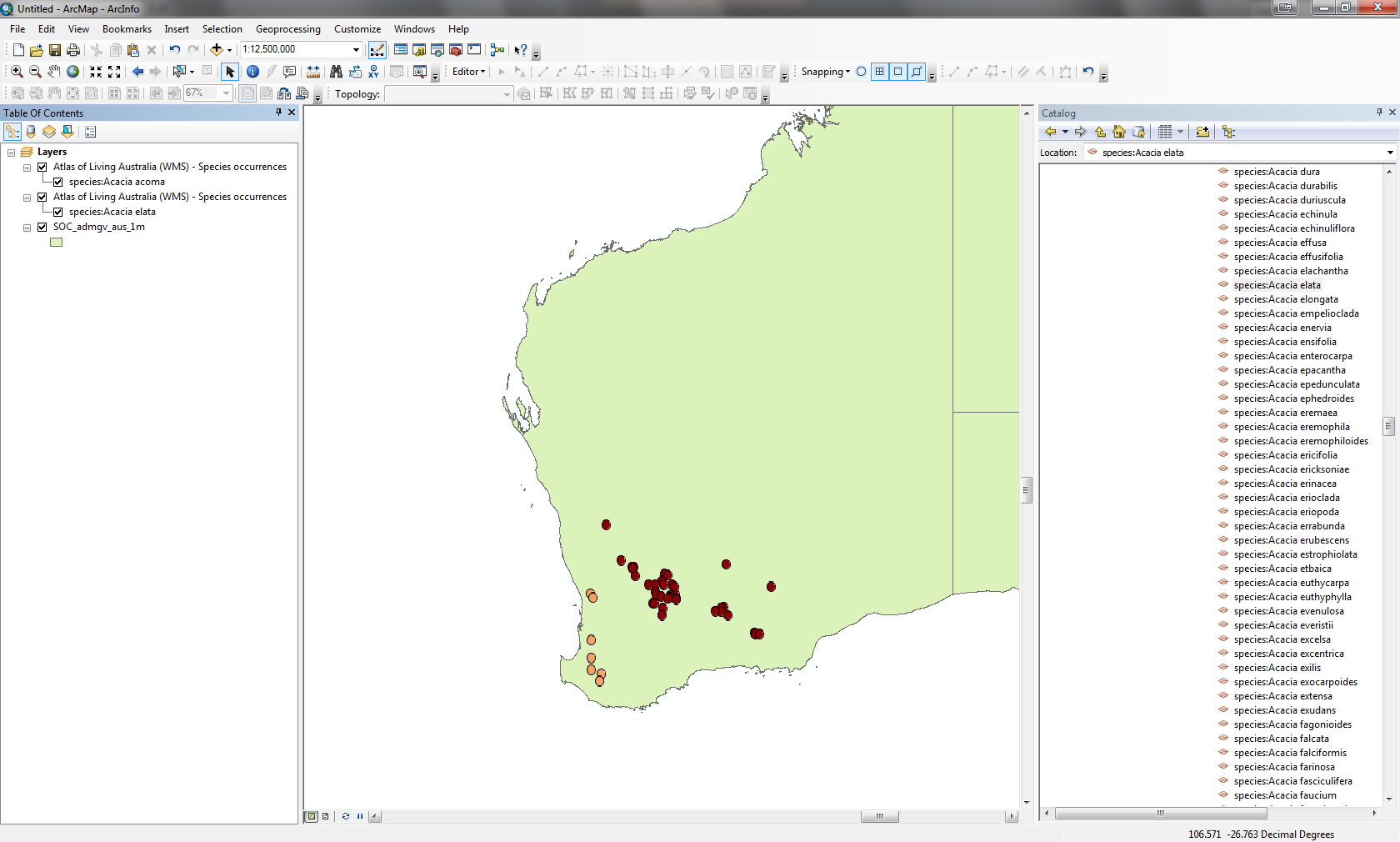Go to Home folder in Catalog

1119,132
